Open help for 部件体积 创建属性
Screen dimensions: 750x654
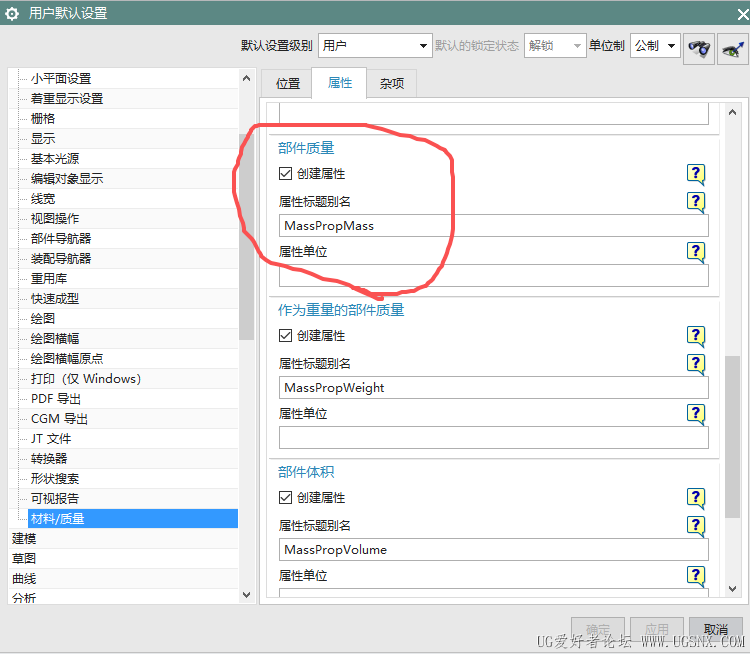tap(696, 498)
